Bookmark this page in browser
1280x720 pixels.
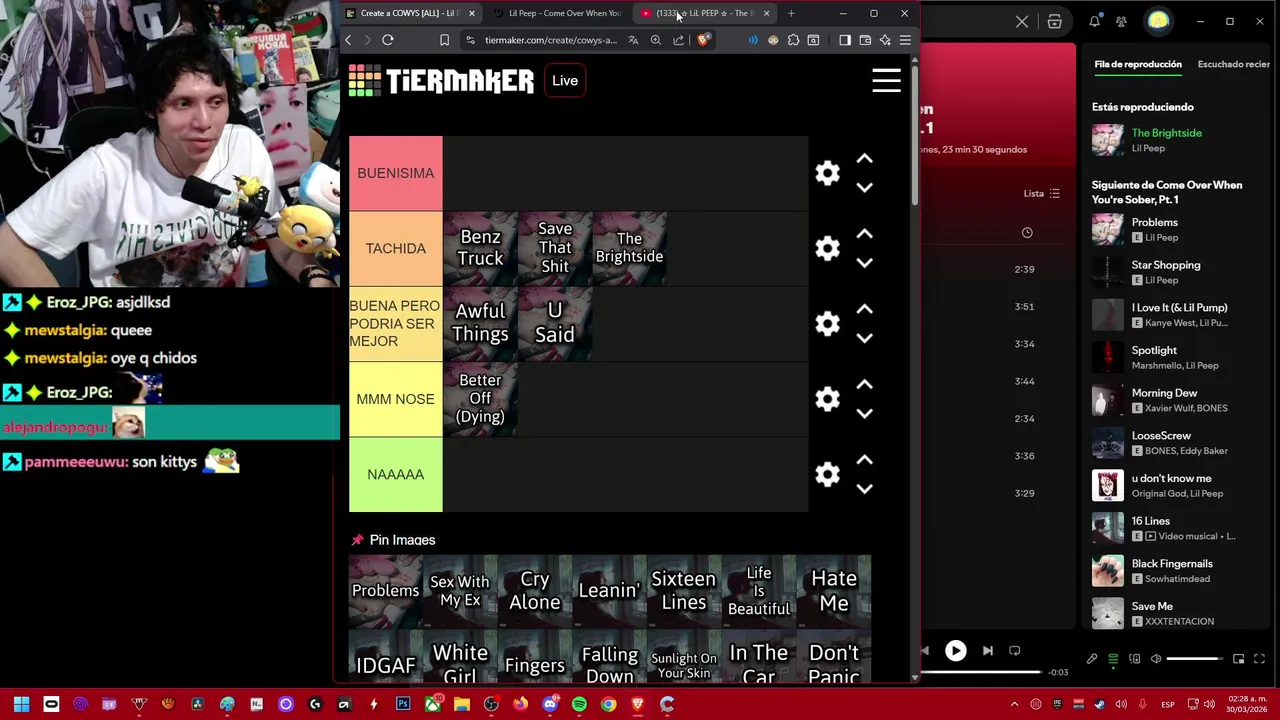[x=444, y=40]
